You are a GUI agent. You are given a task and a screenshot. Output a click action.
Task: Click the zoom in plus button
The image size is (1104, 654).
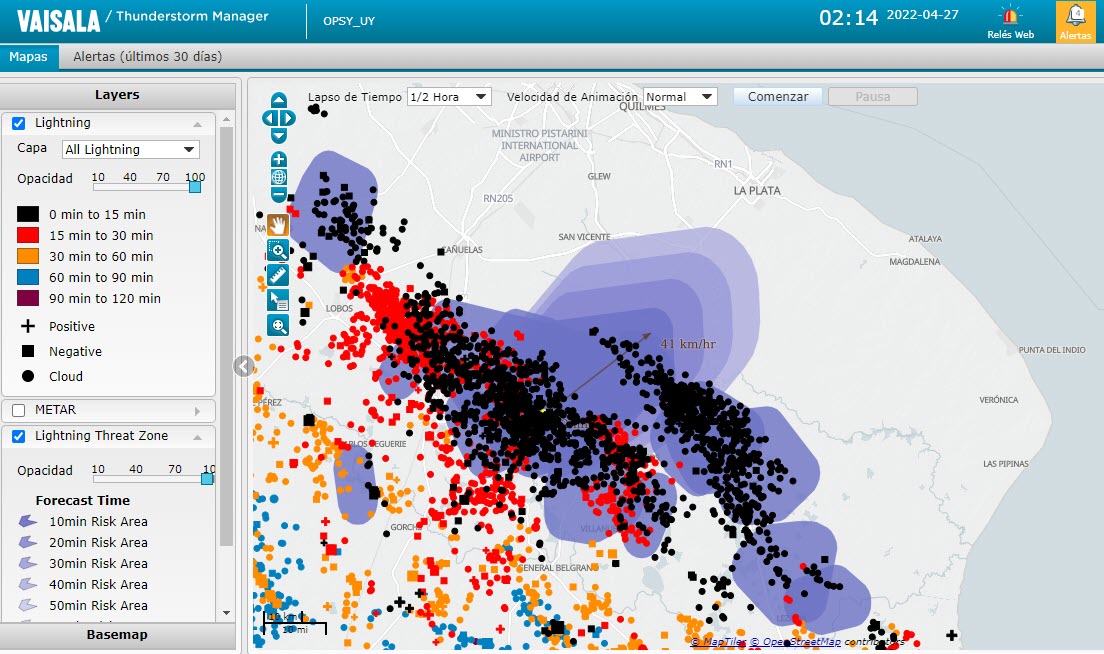pos(279,159)
